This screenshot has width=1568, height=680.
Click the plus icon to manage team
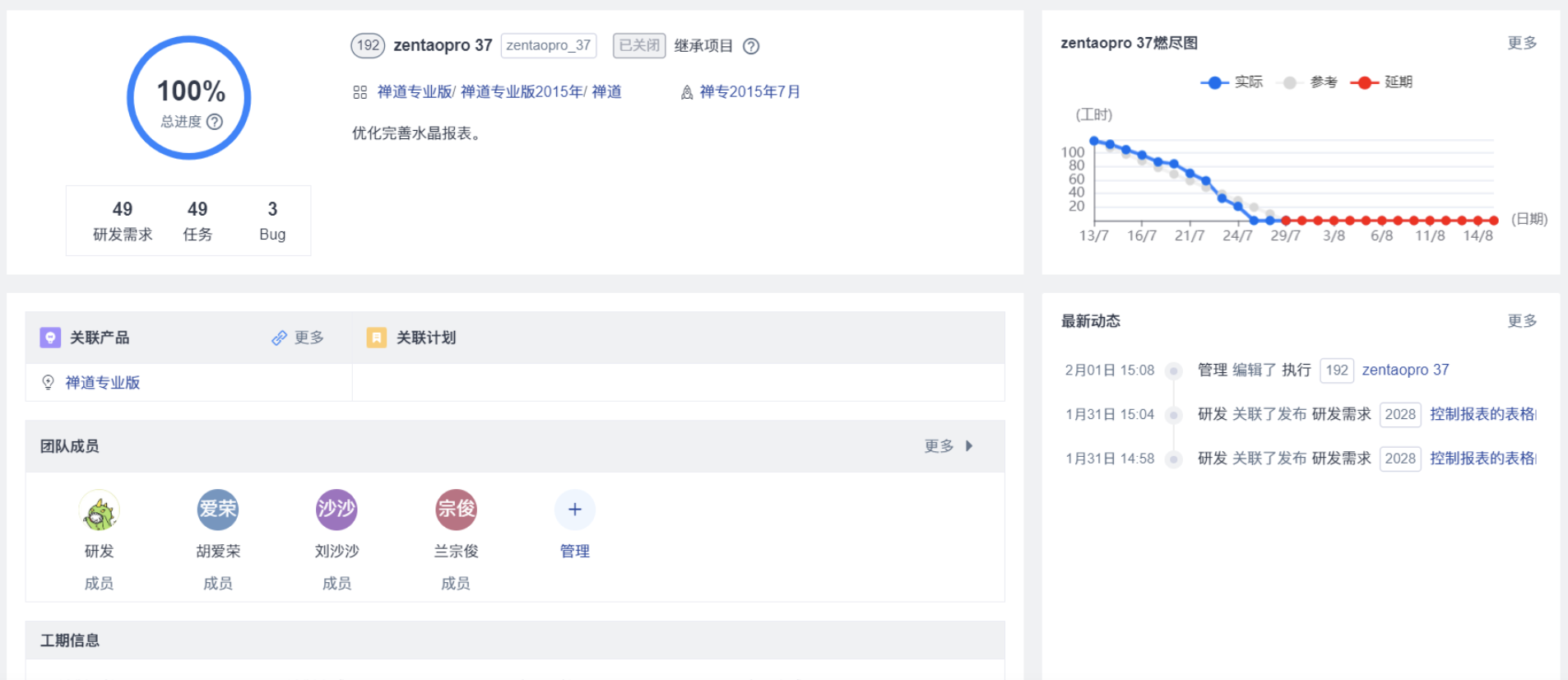coord(574,510)
